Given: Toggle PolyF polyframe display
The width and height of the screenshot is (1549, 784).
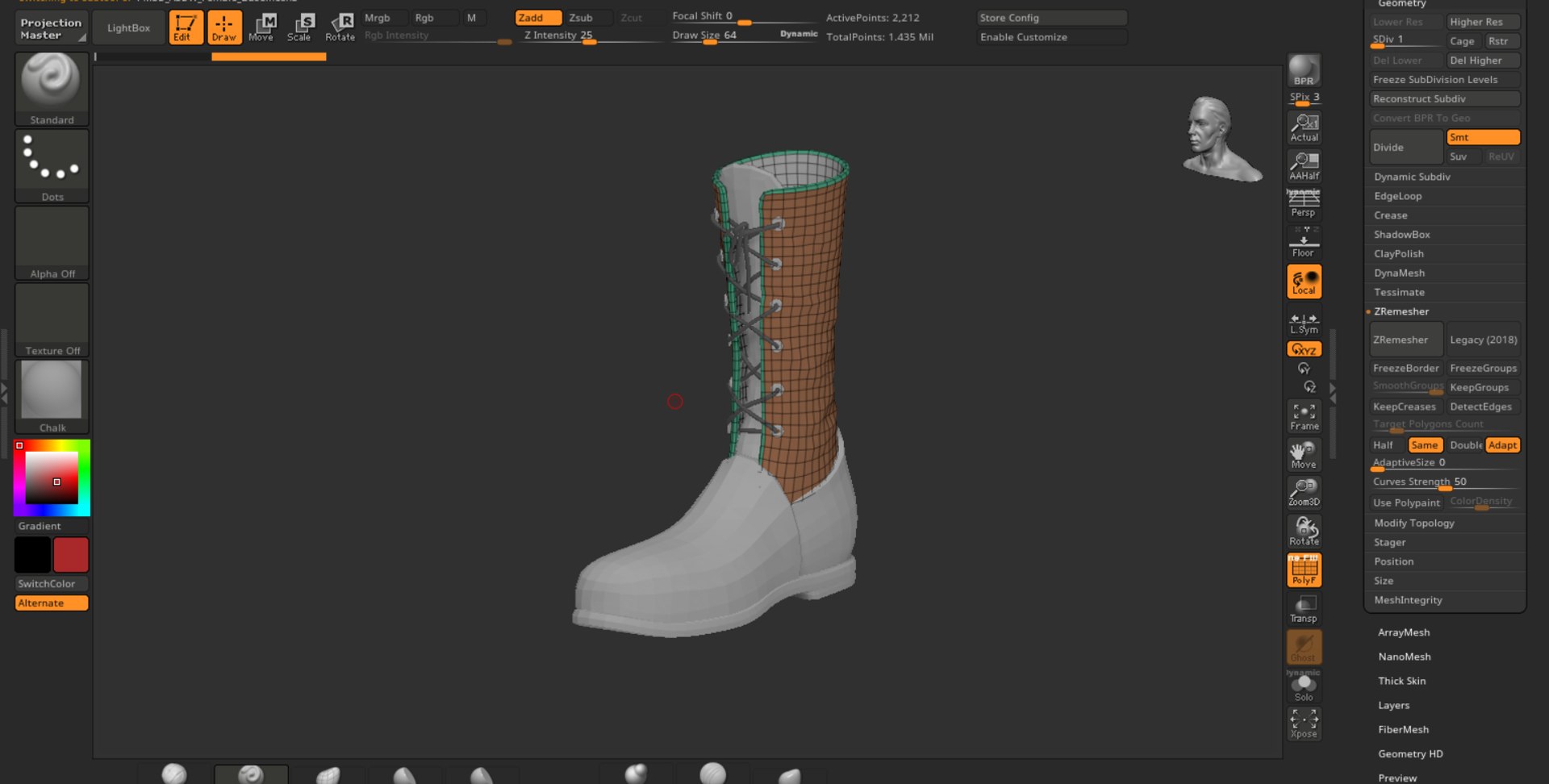Looking at the screenshot, I should pyautogui.click(x=1304, y=569).
